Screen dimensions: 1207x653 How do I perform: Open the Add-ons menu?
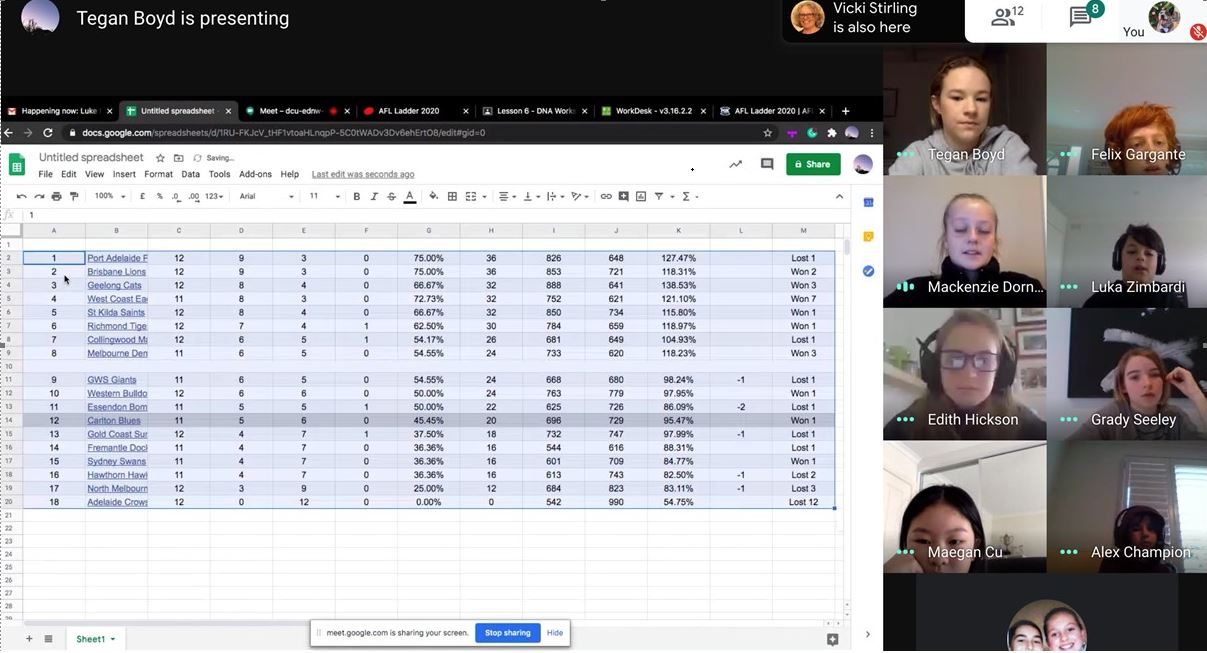point(255,174)
